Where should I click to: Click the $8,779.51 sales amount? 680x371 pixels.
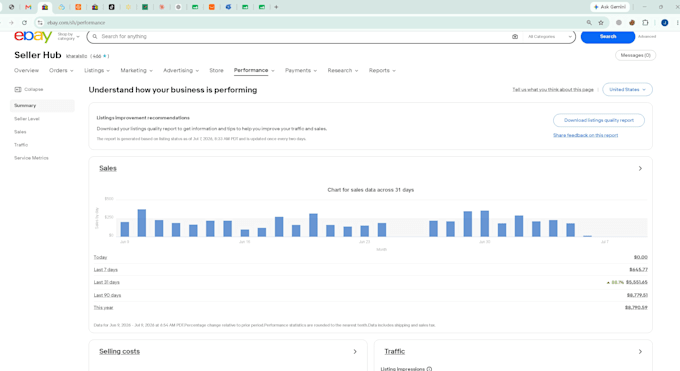pos(637,295)
